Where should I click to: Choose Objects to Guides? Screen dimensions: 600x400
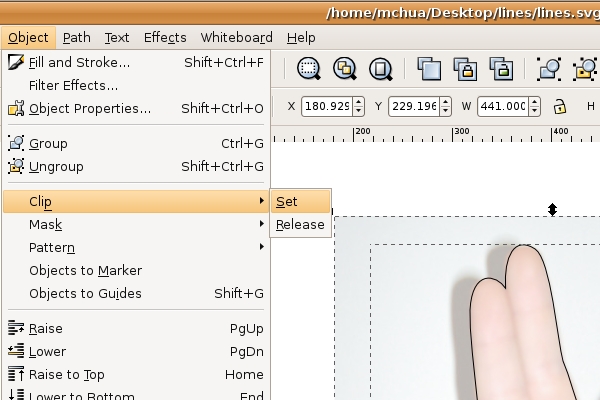point(136,294)
